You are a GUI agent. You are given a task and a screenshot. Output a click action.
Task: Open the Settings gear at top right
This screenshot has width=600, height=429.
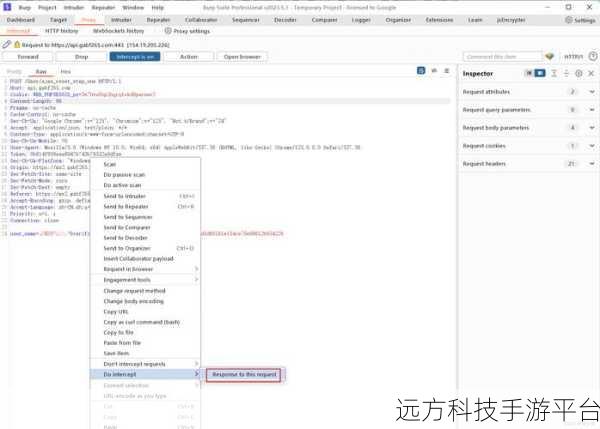(x=569, y=20)
